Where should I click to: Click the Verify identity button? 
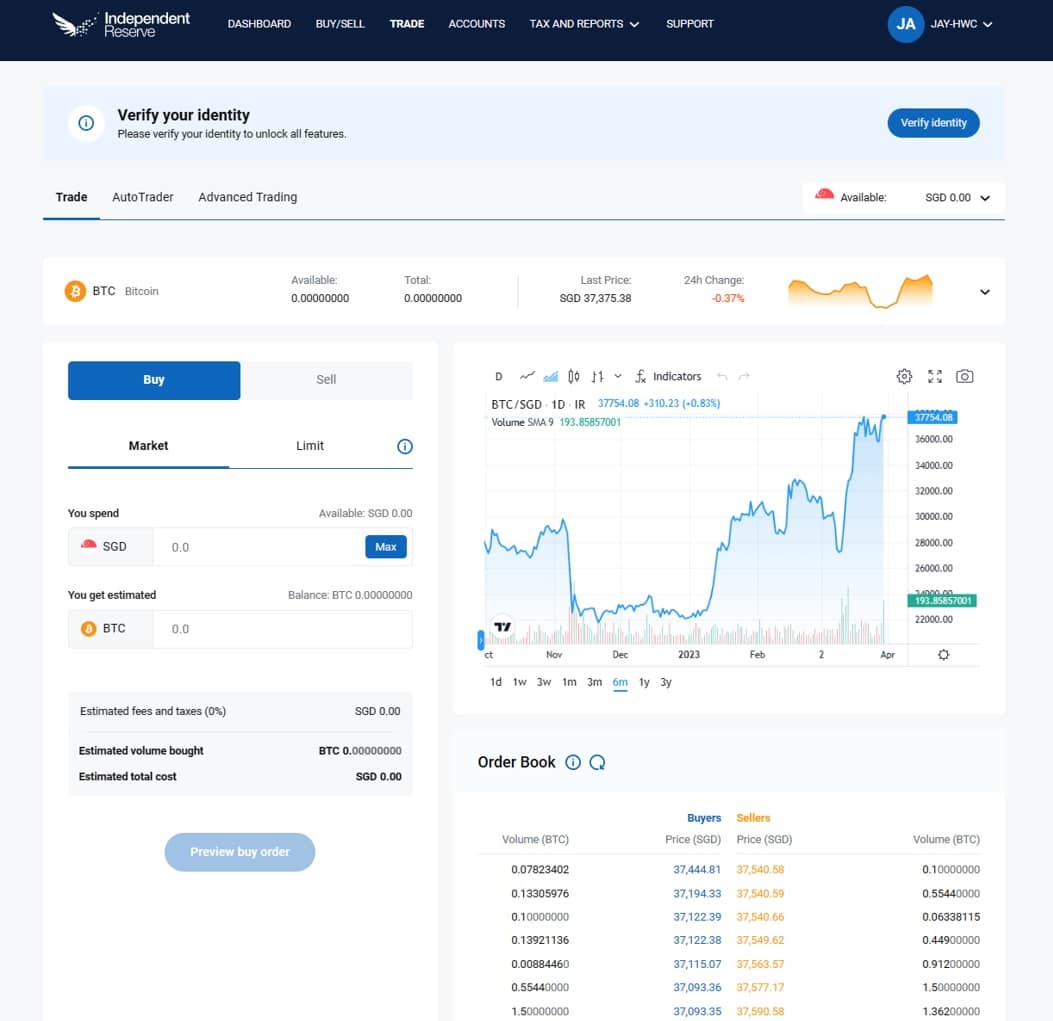point(933,123)
